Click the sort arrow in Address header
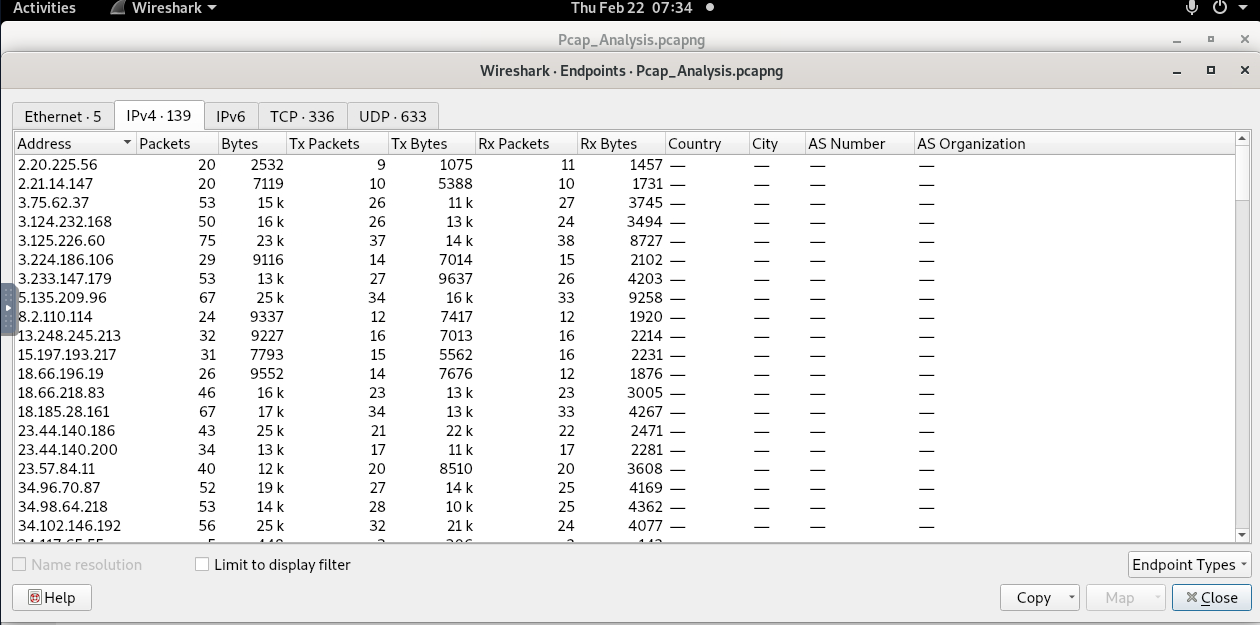 point(127,144)
